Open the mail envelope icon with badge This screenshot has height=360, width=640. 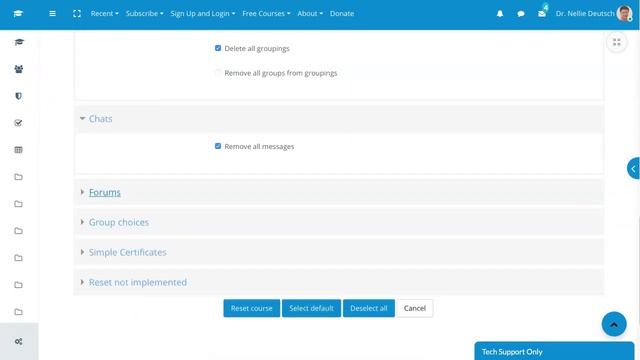click(x=542, y=13)
